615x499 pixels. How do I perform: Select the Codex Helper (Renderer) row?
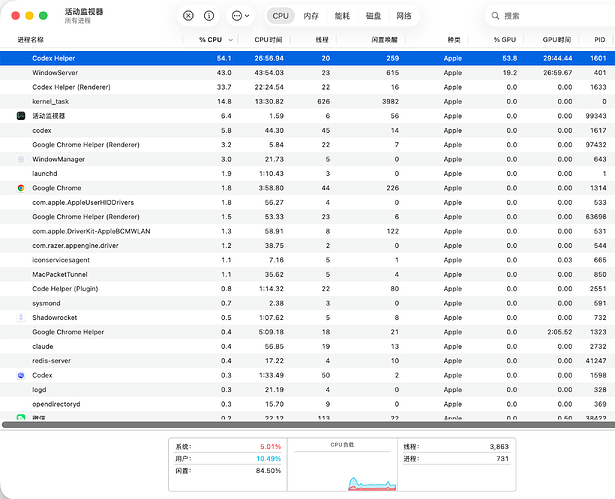click(308, 87)
